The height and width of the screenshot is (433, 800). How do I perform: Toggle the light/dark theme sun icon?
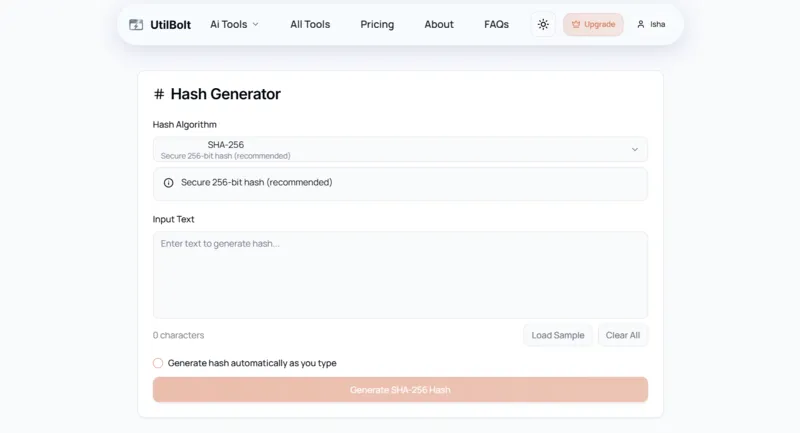pos(543,24)
